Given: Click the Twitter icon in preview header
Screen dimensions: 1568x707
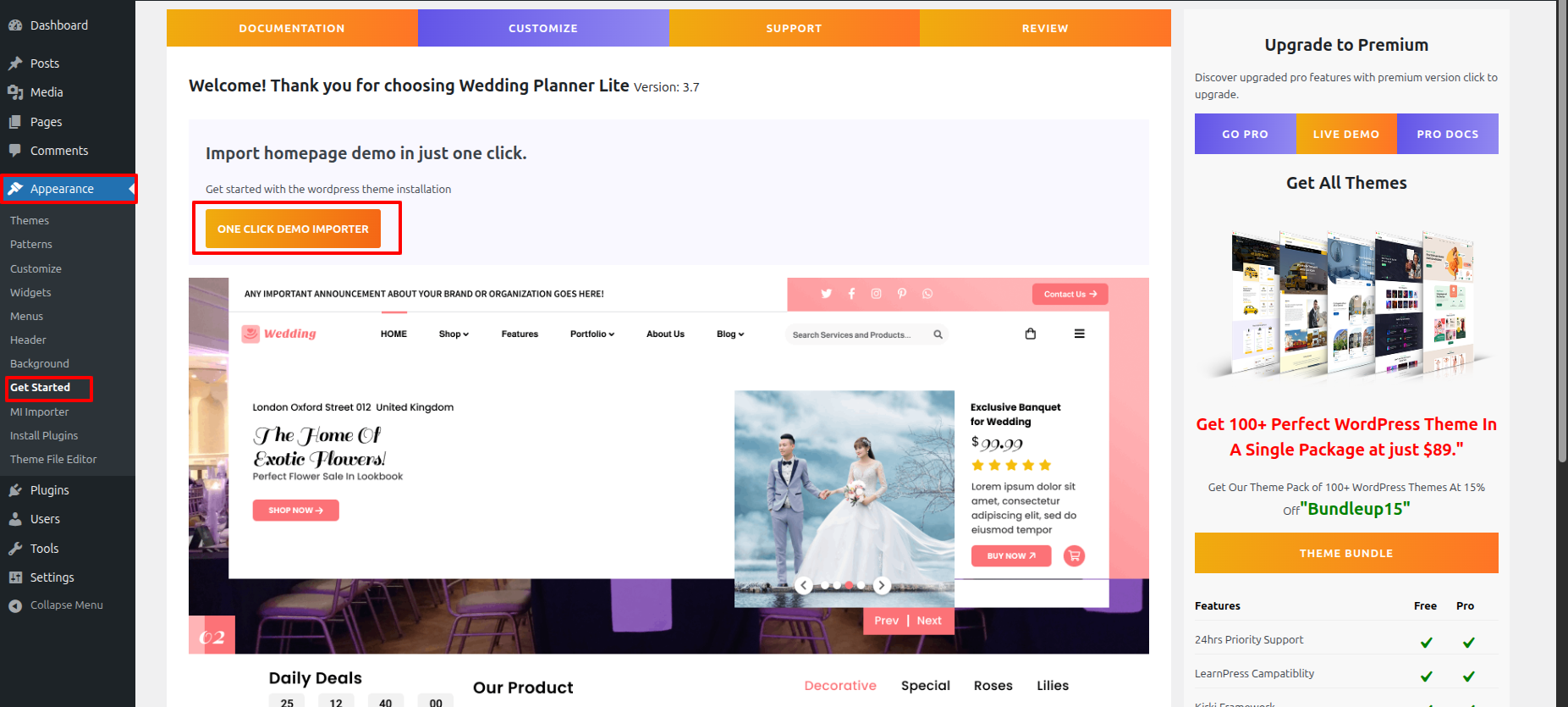Looking at the screenshot, I should (826, 294).
